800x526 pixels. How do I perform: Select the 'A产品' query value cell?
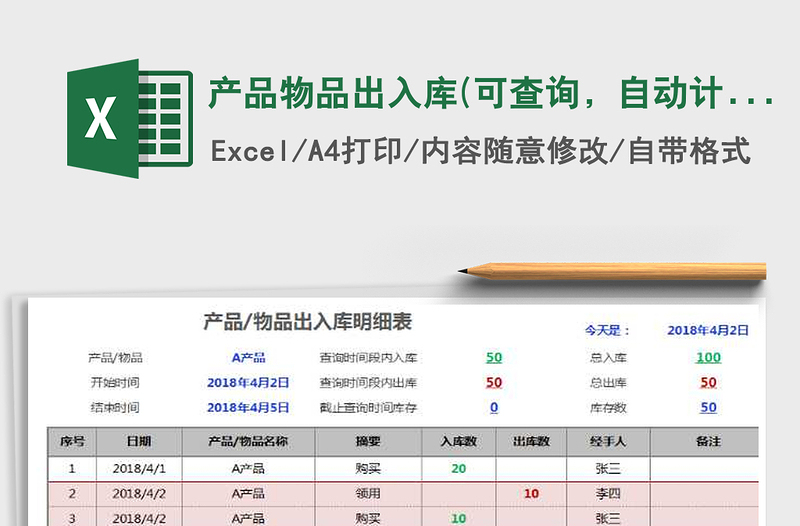pyautogui.click(x=248, y=358)
